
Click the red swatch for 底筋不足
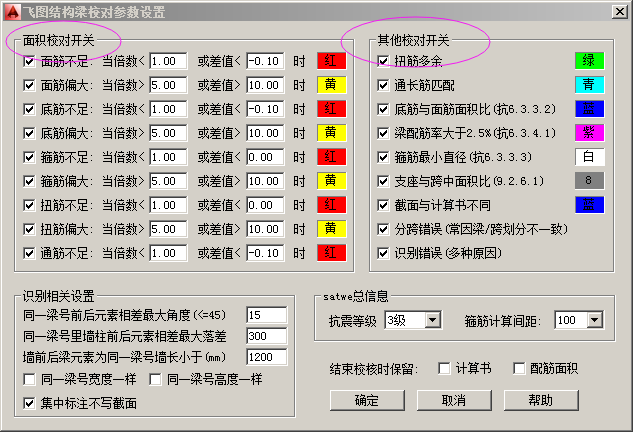(331, 109)
